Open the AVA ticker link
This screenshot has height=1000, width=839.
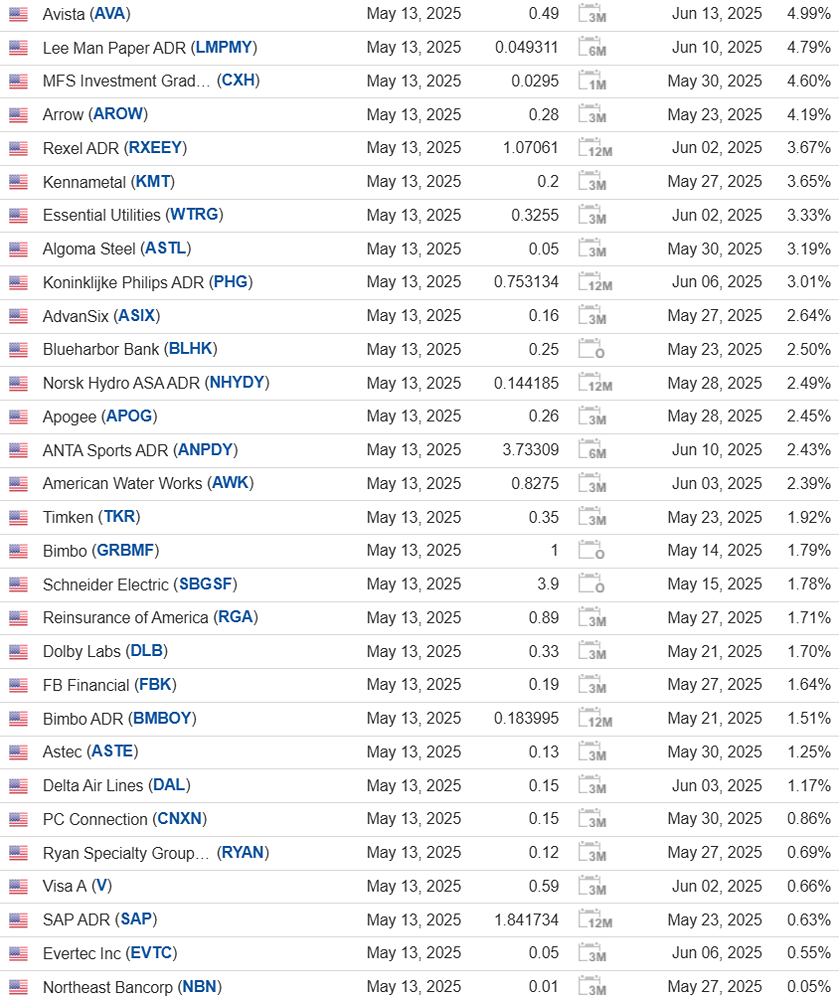click(x=110, y=13)
